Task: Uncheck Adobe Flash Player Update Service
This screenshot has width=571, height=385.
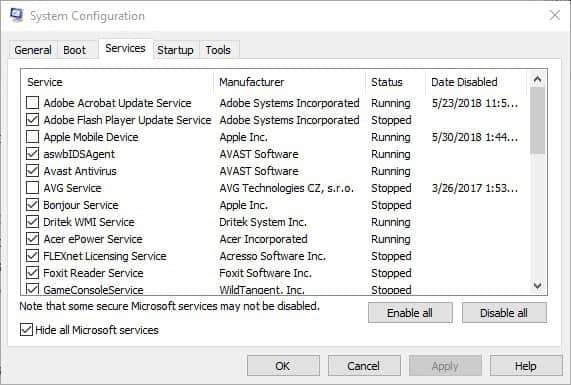Action: pyautogui.click(x=32, y=120)
